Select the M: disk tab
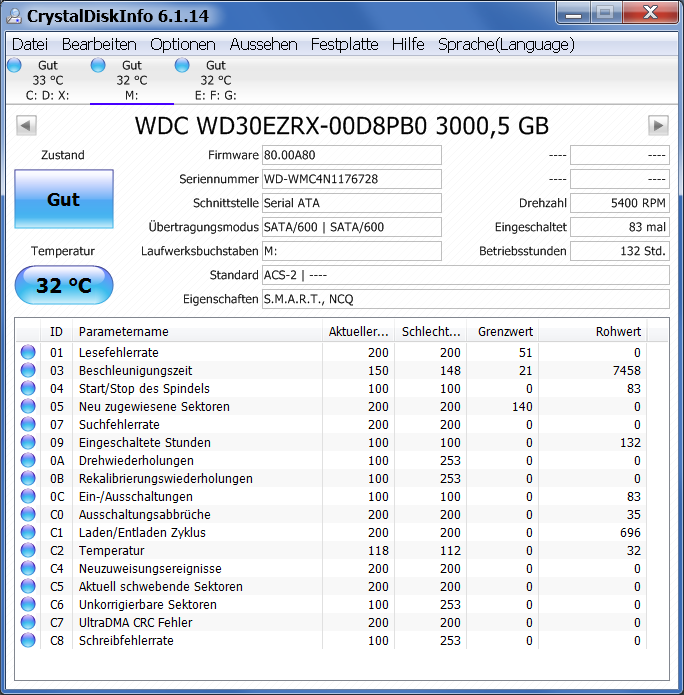684x695 pixels. tap(132, 80)
